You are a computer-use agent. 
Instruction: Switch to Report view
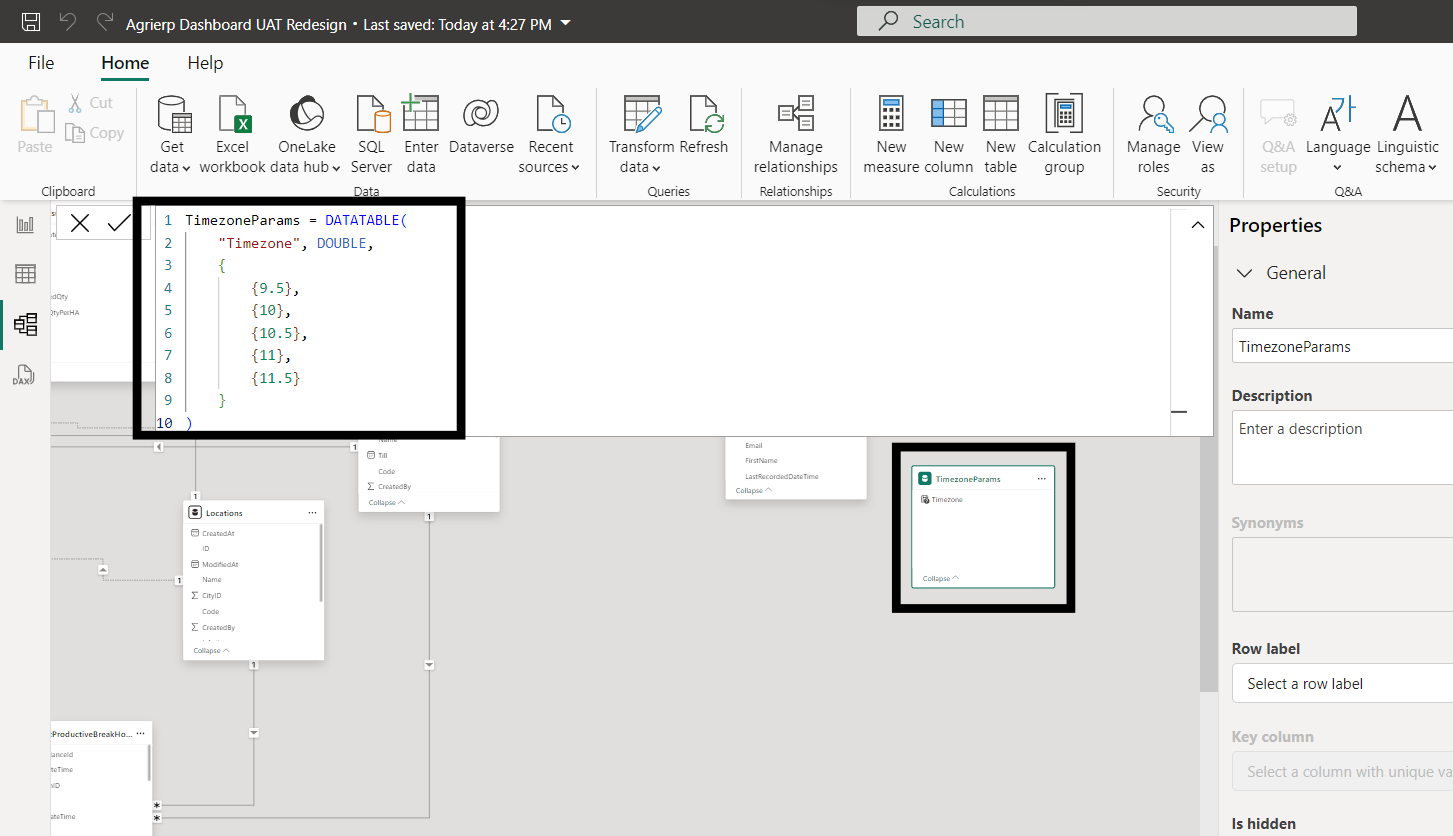(x=24, y=223)
